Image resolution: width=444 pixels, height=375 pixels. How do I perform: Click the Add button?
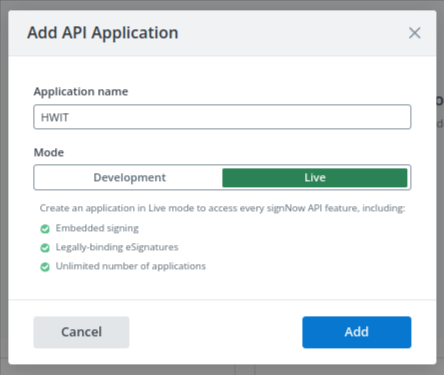click(356, 332)
